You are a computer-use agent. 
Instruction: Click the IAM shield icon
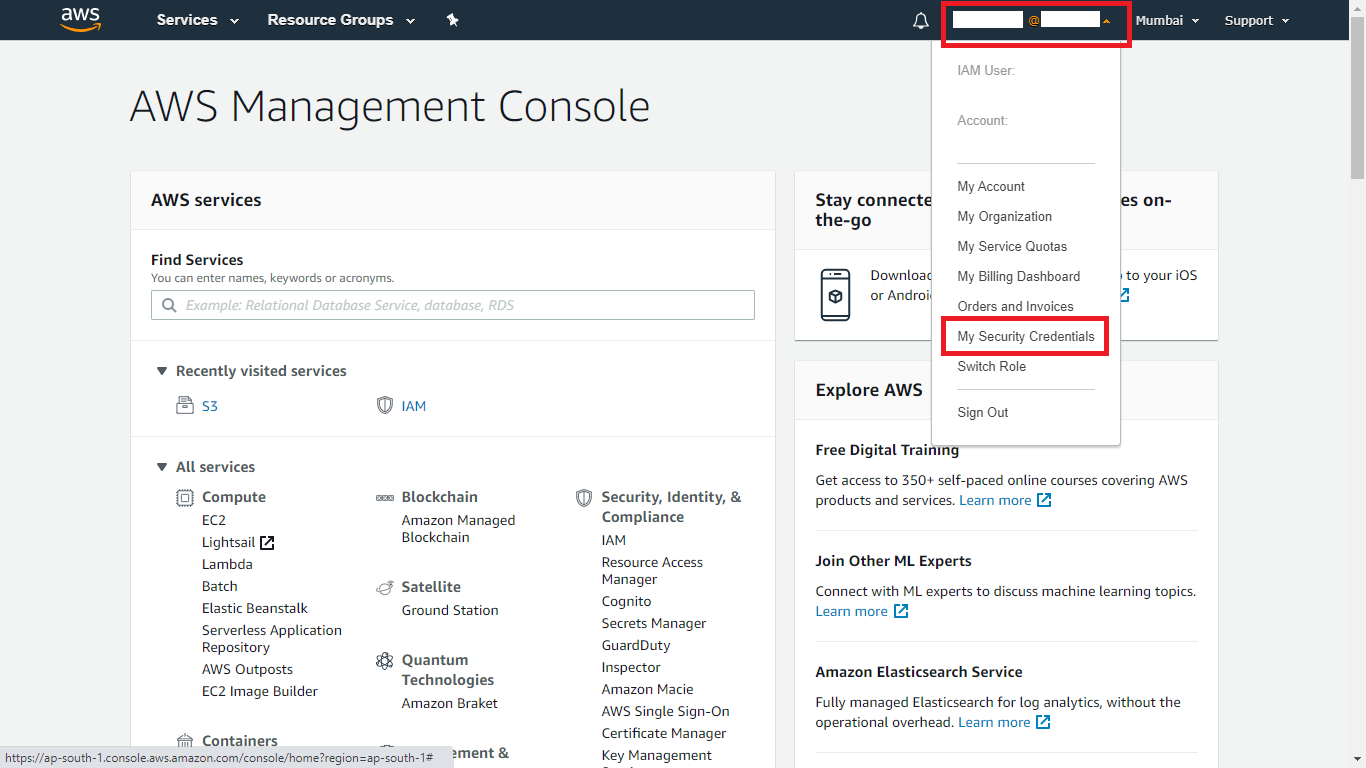coord(384,405)
